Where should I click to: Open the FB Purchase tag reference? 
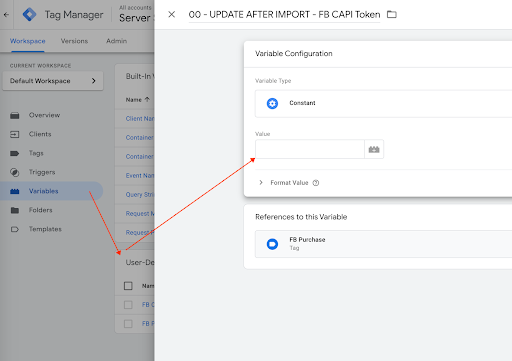click(x=383, y=244)
